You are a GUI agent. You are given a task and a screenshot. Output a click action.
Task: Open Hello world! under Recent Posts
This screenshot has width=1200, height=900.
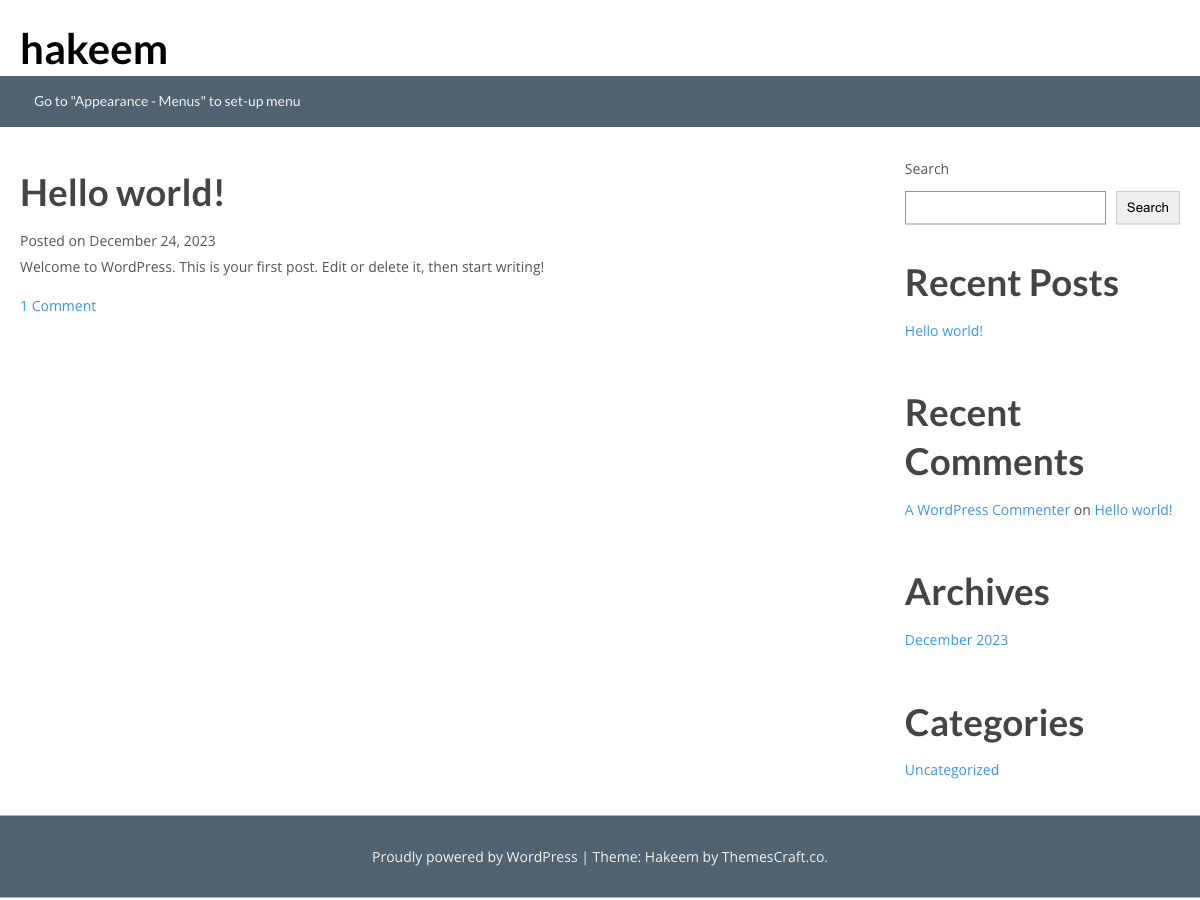(943, 330)
